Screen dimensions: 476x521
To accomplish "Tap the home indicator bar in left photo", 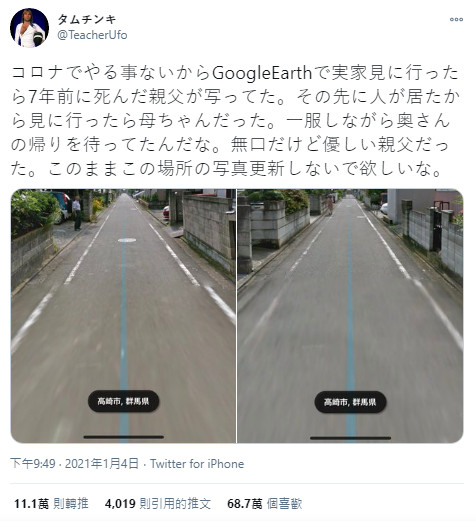I will pyautogui.click(x=124, y=437).
